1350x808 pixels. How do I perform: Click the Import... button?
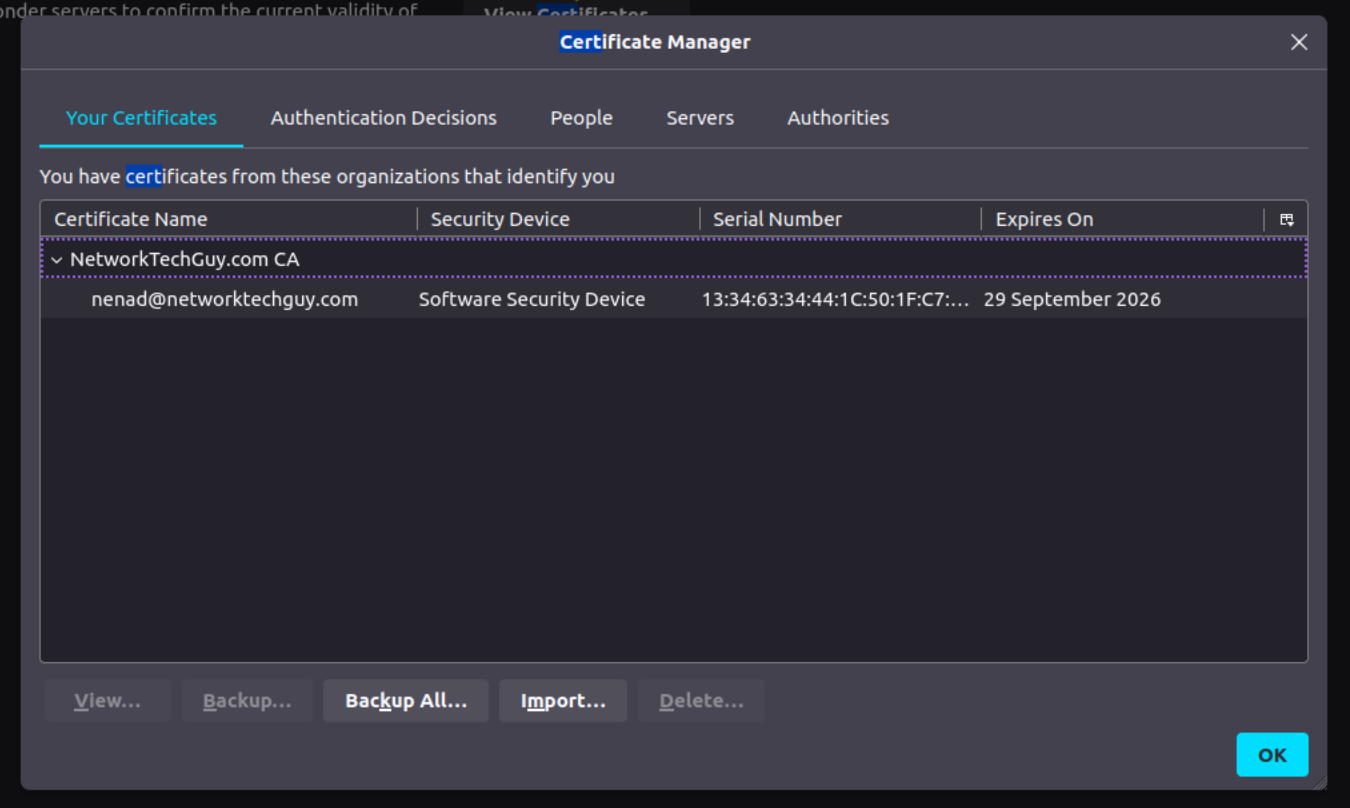[x=563, y=701]
